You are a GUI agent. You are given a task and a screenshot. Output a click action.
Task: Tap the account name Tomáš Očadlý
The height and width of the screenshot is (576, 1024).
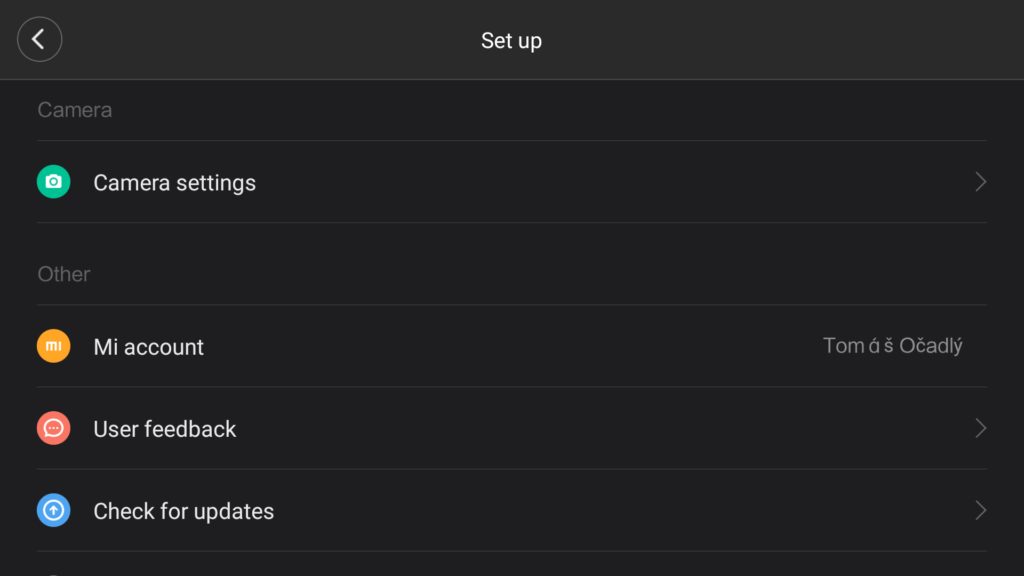tap(892, 345)
